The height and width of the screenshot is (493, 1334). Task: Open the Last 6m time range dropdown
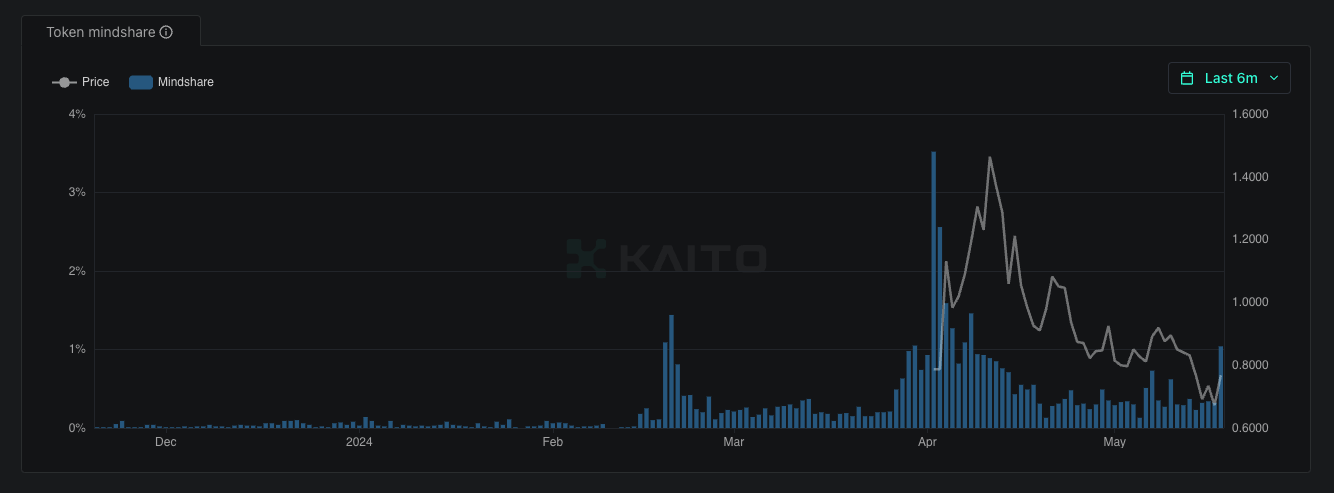[x=1229, y=78]
